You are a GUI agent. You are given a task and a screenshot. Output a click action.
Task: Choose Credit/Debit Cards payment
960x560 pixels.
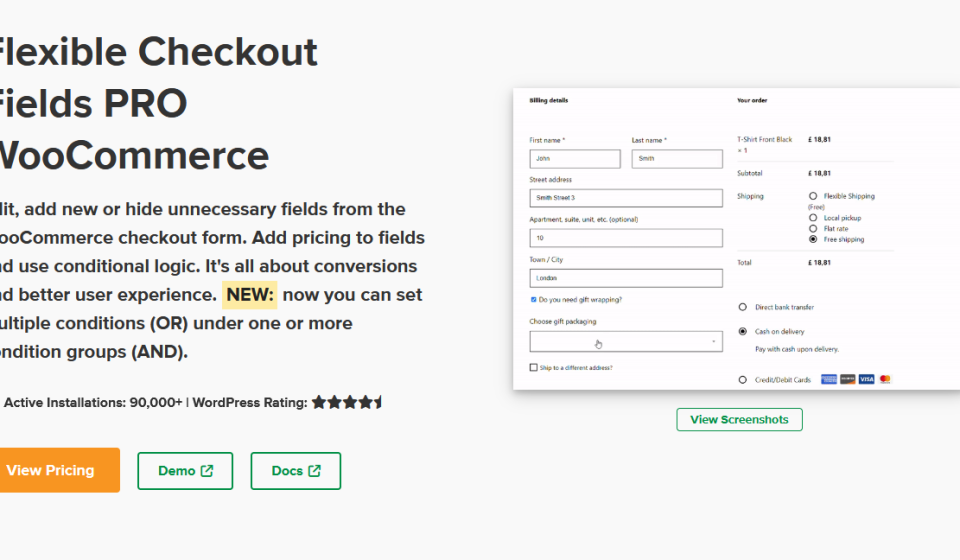point(743,379)
